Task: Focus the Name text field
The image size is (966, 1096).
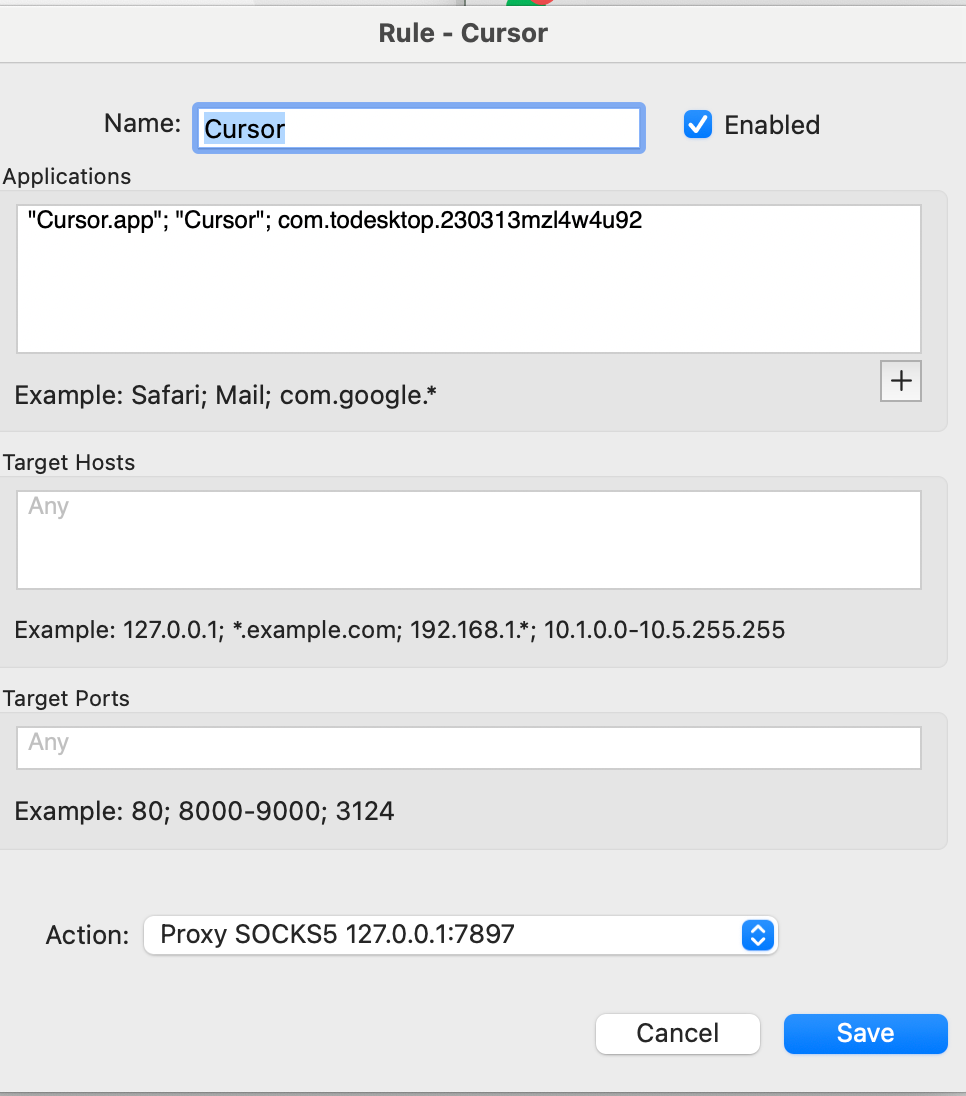Action: 419,129
